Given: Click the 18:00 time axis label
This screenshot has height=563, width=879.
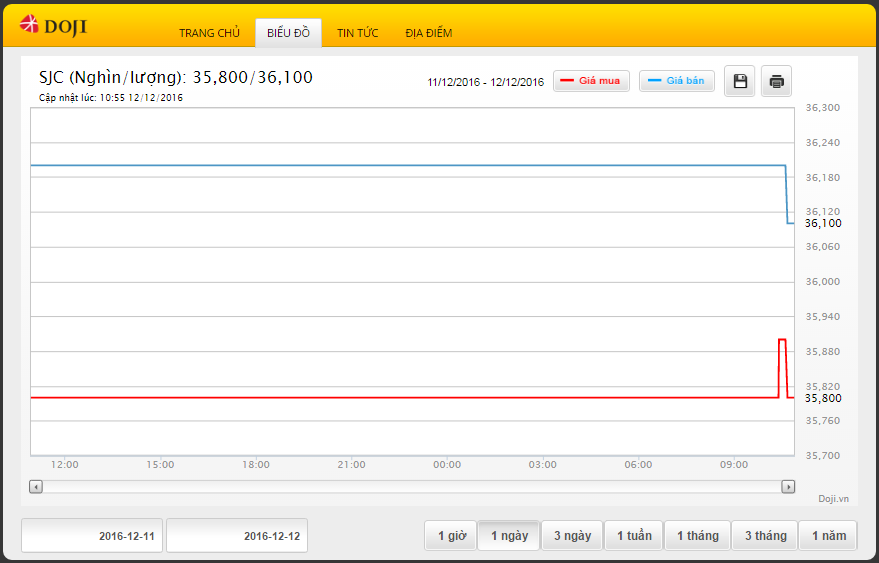Looking at the screenshot, I should (256, 465).
